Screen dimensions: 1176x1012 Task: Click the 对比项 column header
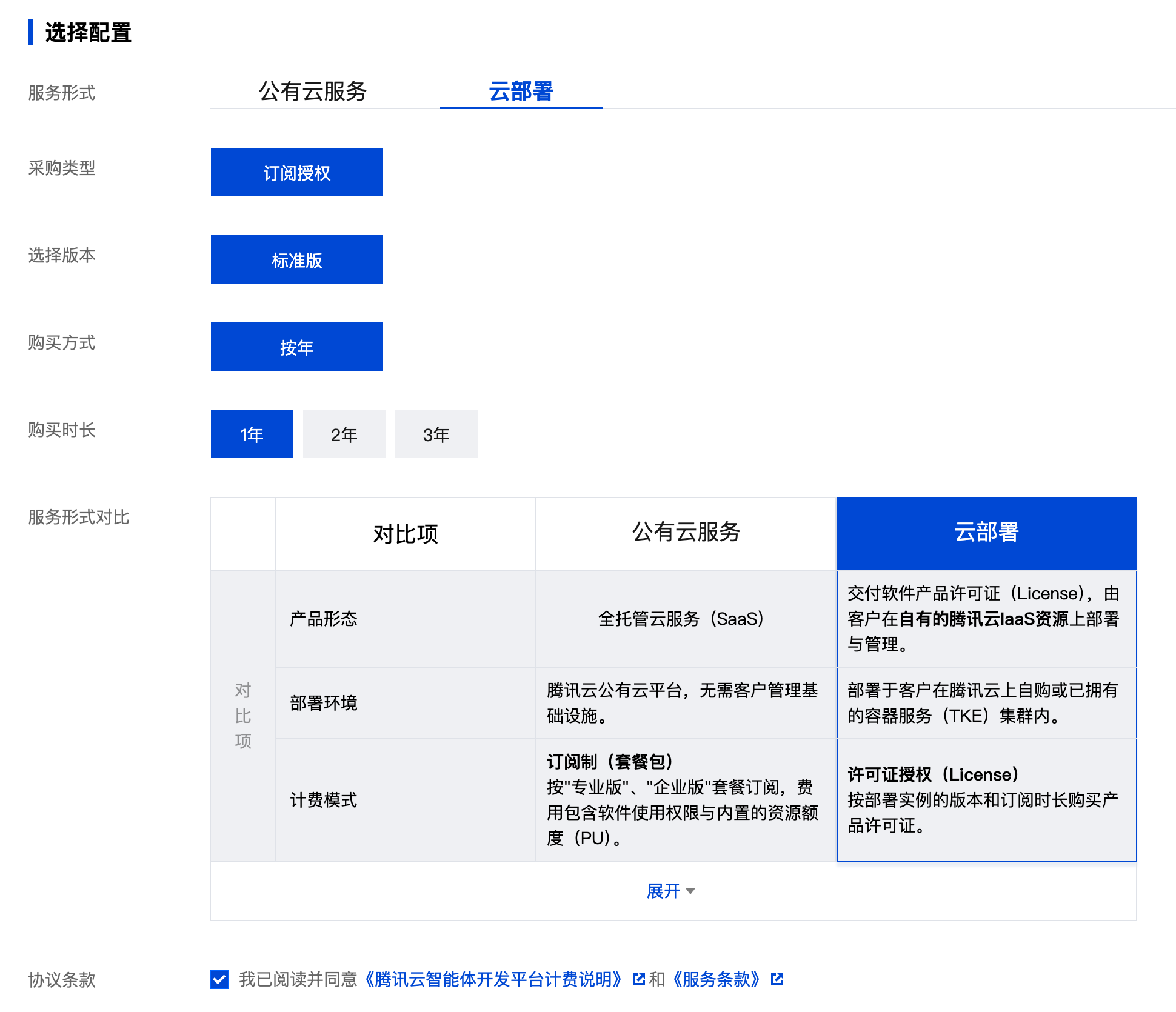click(x=405, y=534)
